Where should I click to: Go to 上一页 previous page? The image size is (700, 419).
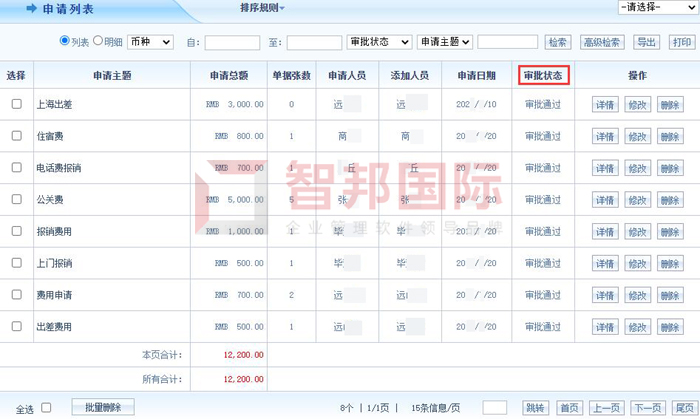(607, 408)
